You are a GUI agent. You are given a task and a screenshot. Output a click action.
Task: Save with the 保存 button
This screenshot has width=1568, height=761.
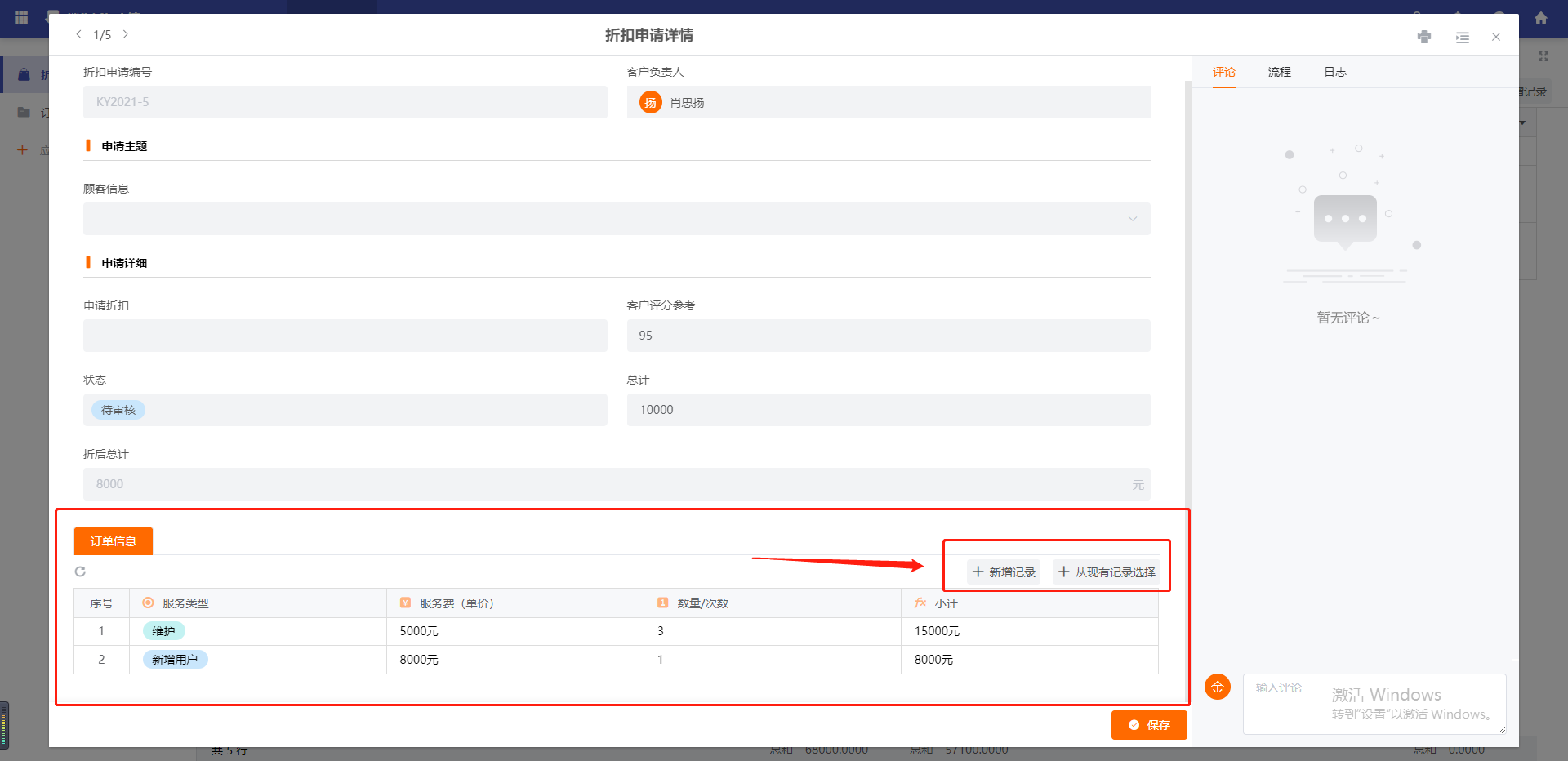(1149, 725)
